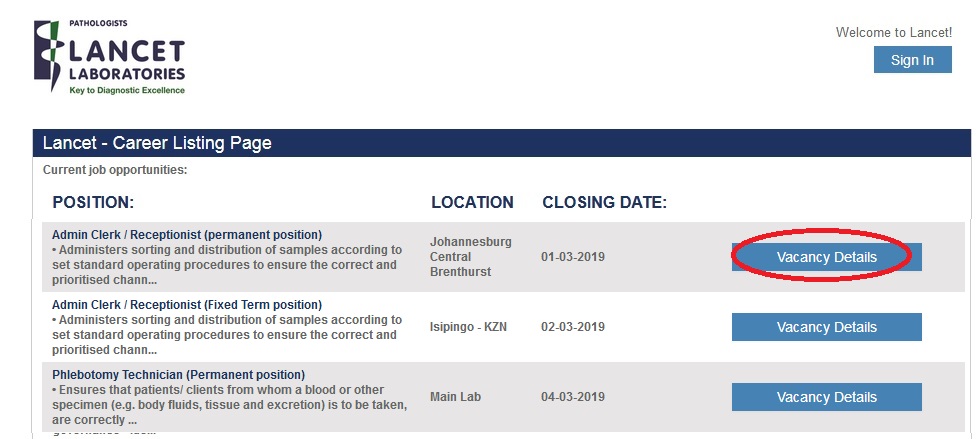Click the 02-03-2019 closing date
The width and height of the screenshot is (978, 439).
click(572, 327)
